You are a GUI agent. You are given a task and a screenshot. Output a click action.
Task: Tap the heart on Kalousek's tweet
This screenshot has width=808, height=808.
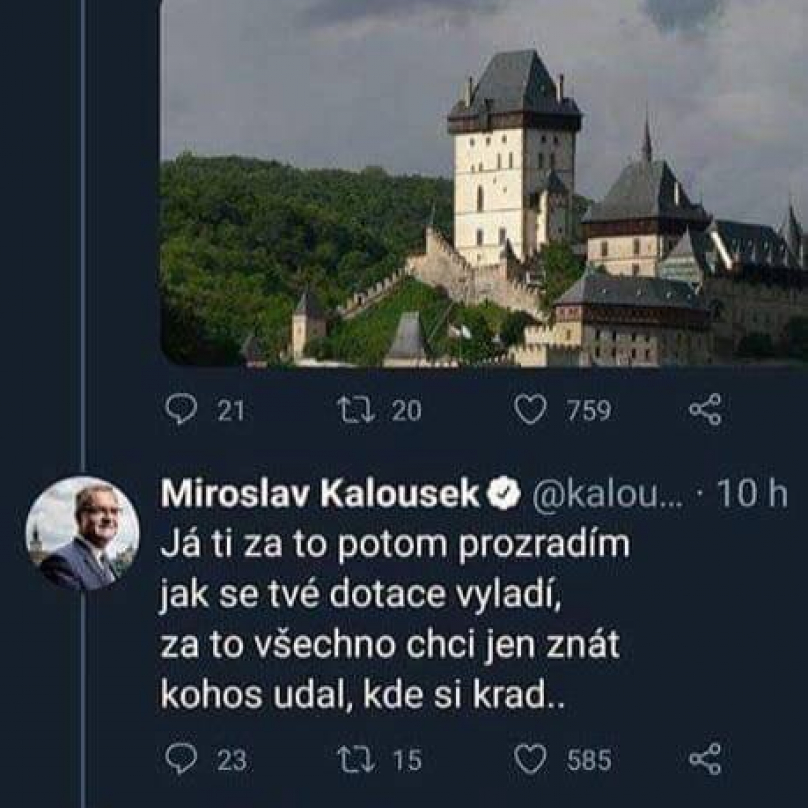(530, 760)
